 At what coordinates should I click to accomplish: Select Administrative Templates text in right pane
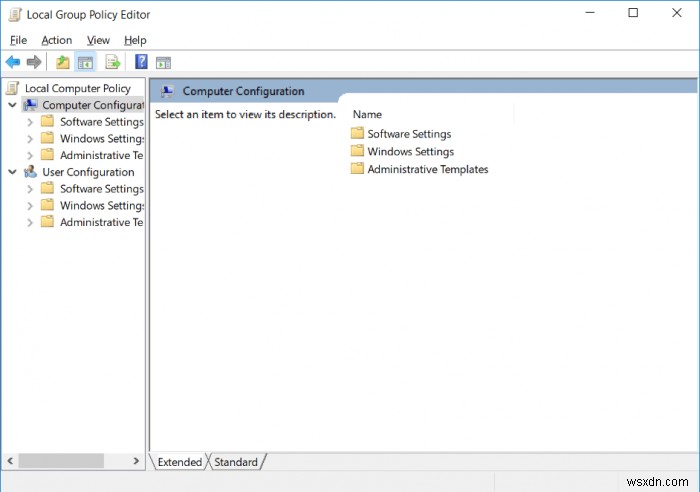click(x=428, y=169)
